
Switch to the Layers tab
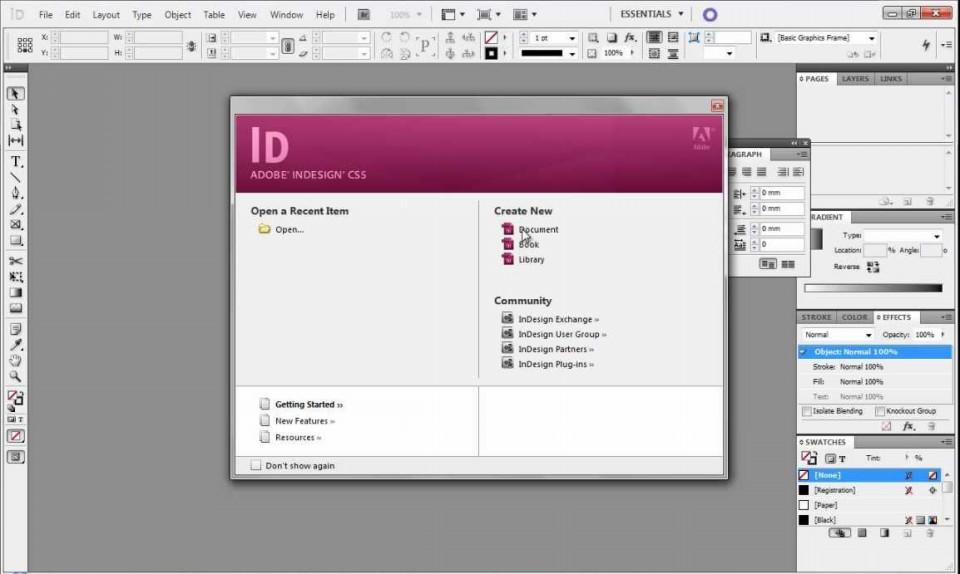pos(855,79)
